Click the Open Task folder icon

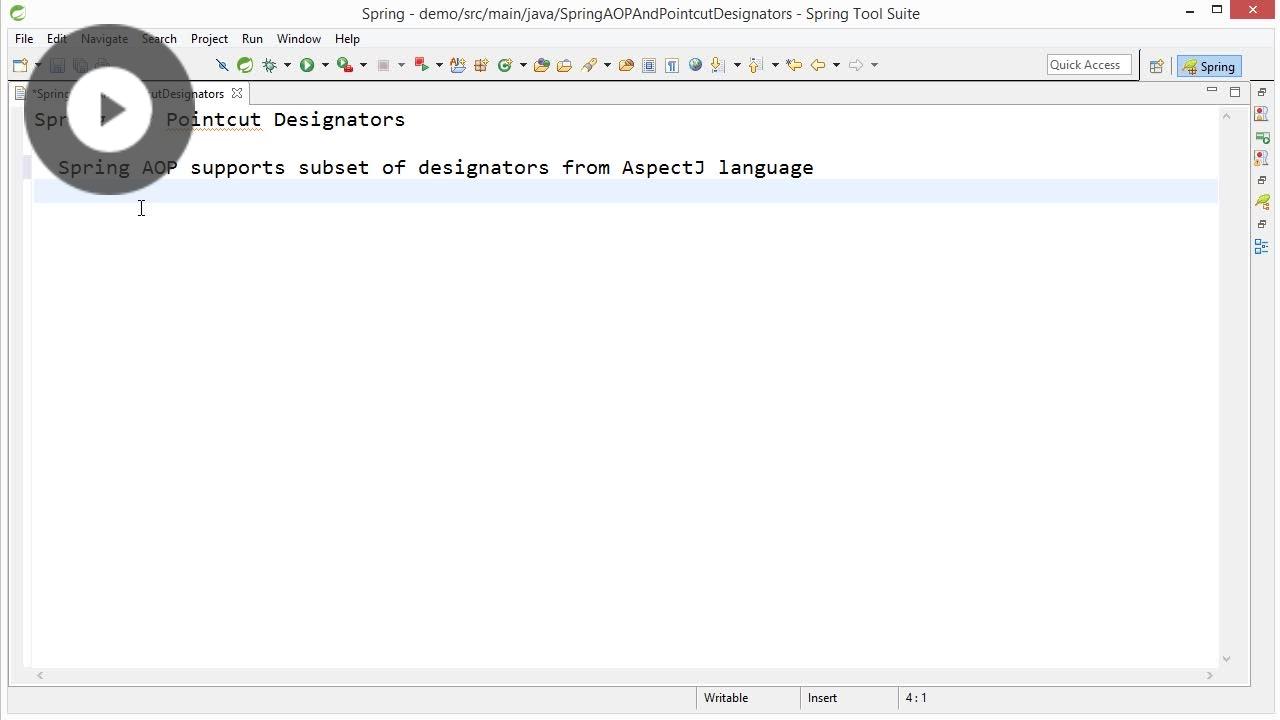[x=564, y=65]
